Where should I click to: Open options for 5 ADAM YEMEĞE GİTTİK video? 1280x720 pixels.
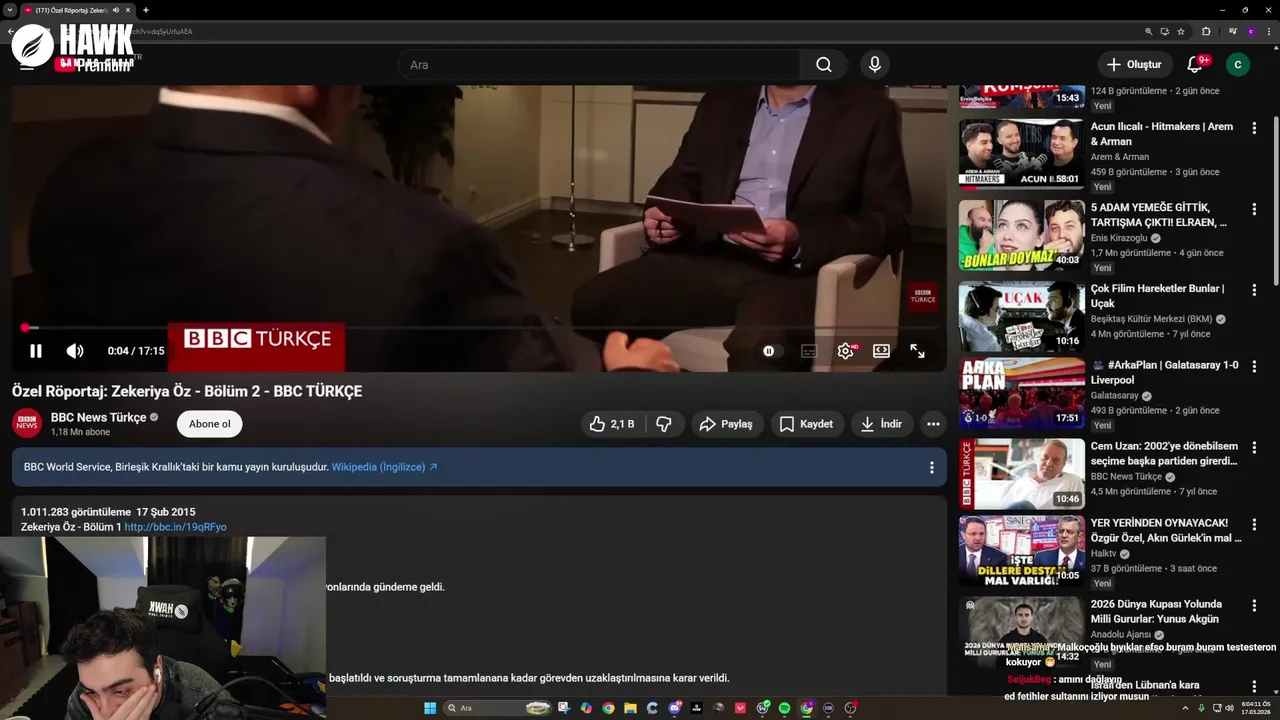point(1254,209)
